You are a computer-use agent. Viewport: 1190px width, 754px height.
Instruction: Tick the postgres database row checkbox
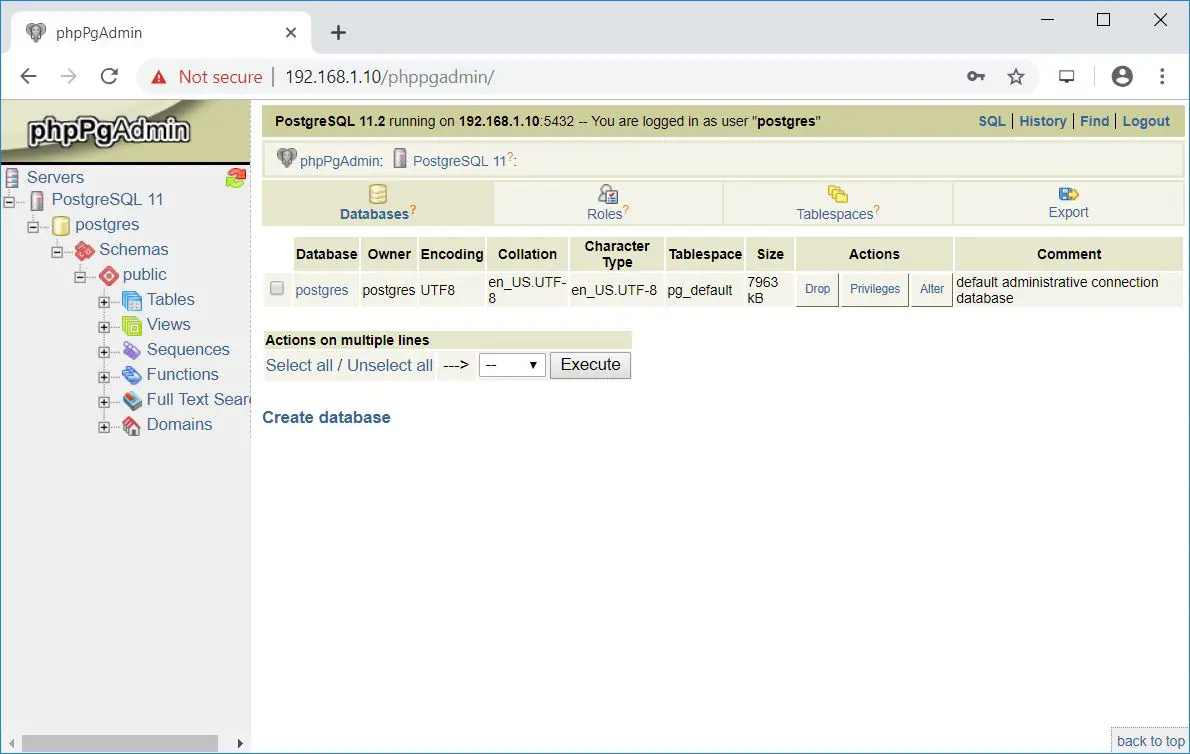277,288
